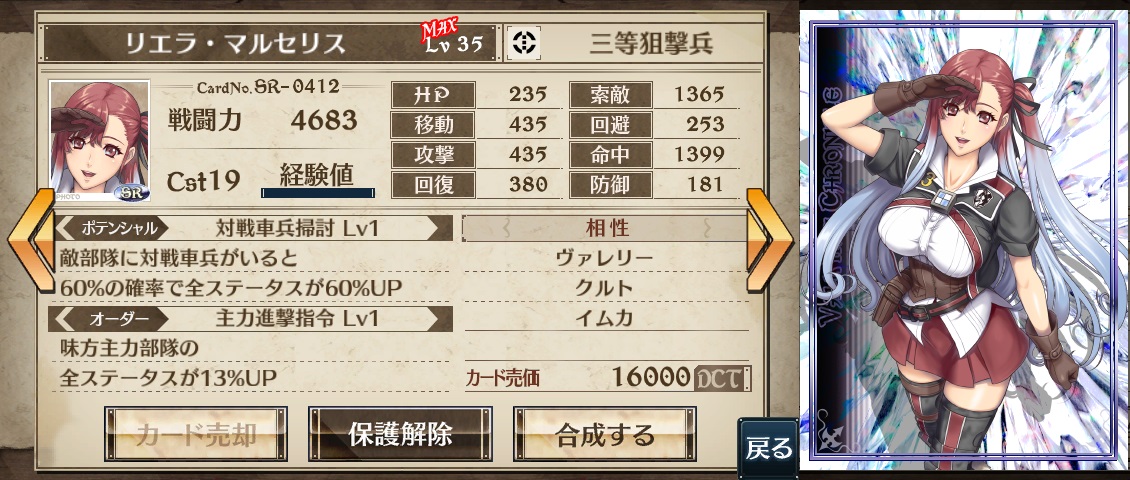Click the MAX level badge
This screenshot has height=480, width=1130.
(x=439, y=30)
